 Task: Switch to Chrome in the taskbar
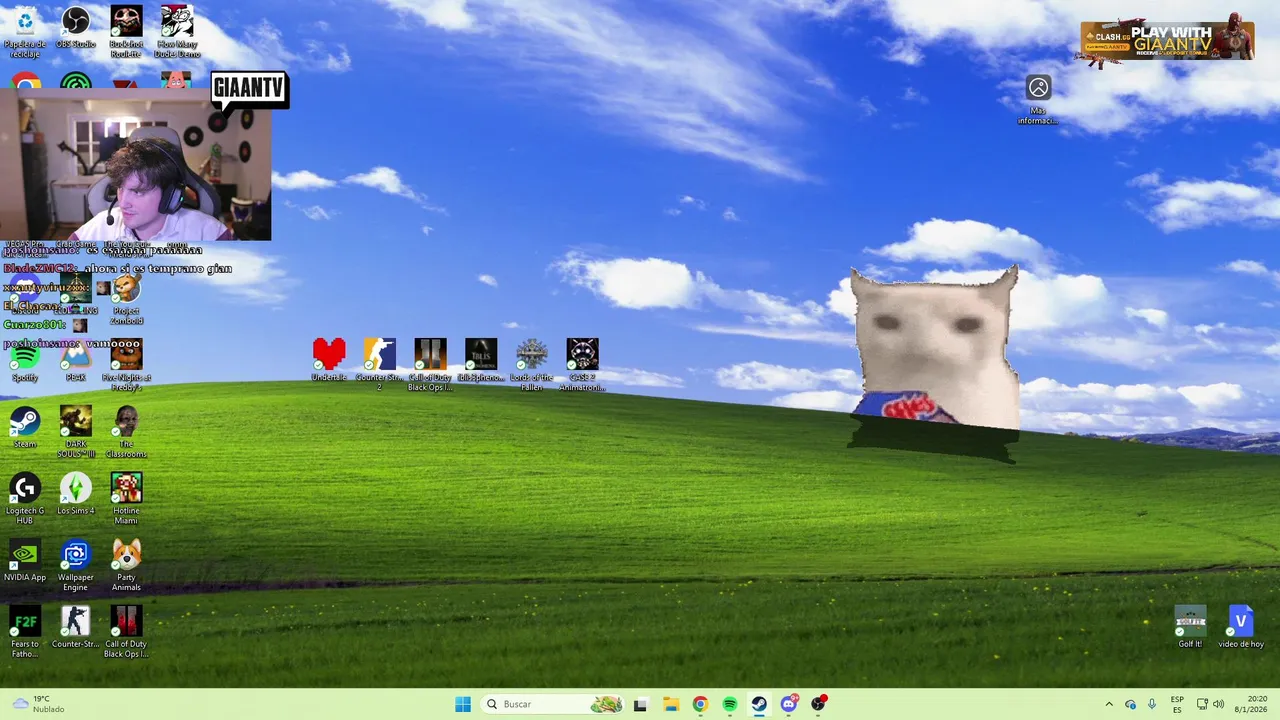pos(700,704)
